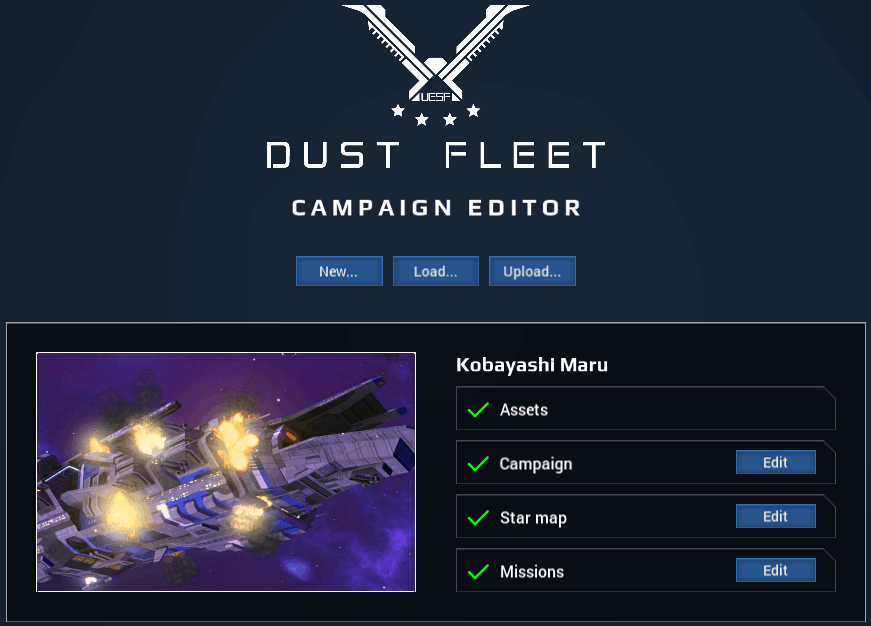The height and width of the screenshot is (626, 871).
Task: Choose the Upload... button
Action: point(532,271)
